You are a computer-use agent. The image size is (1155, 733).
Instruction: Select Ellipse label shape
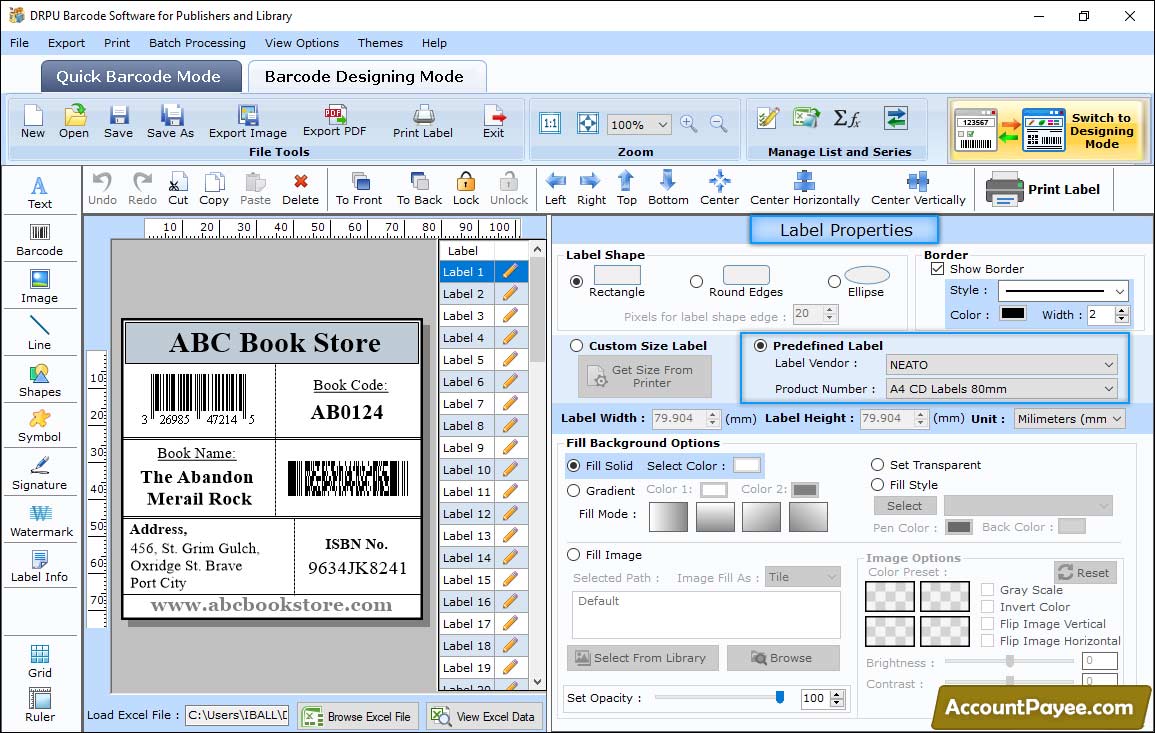(x=834, y=281)
